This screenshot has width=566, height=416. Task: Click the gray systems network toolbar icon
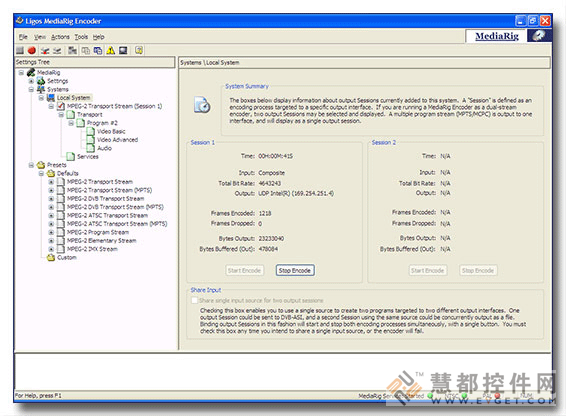click(73, 51)
